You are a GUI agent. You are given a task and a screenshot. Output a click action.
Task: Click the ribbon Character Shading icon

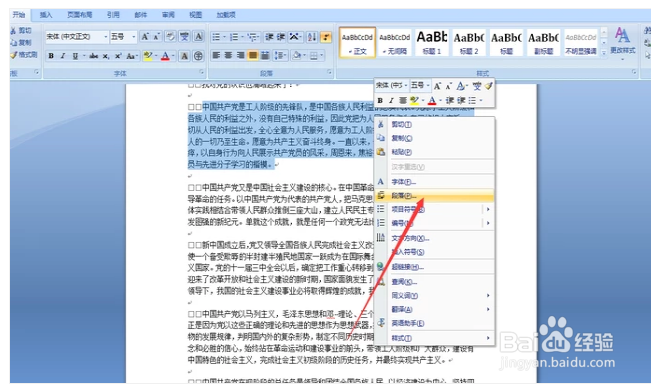point(184,56)
